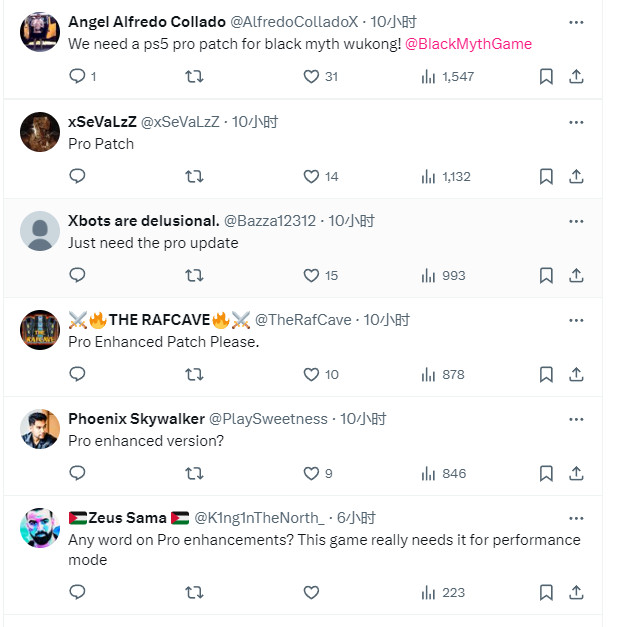
Task: Open more options on Angel Alfredo Collado's tweet
Action: [576, 22]
